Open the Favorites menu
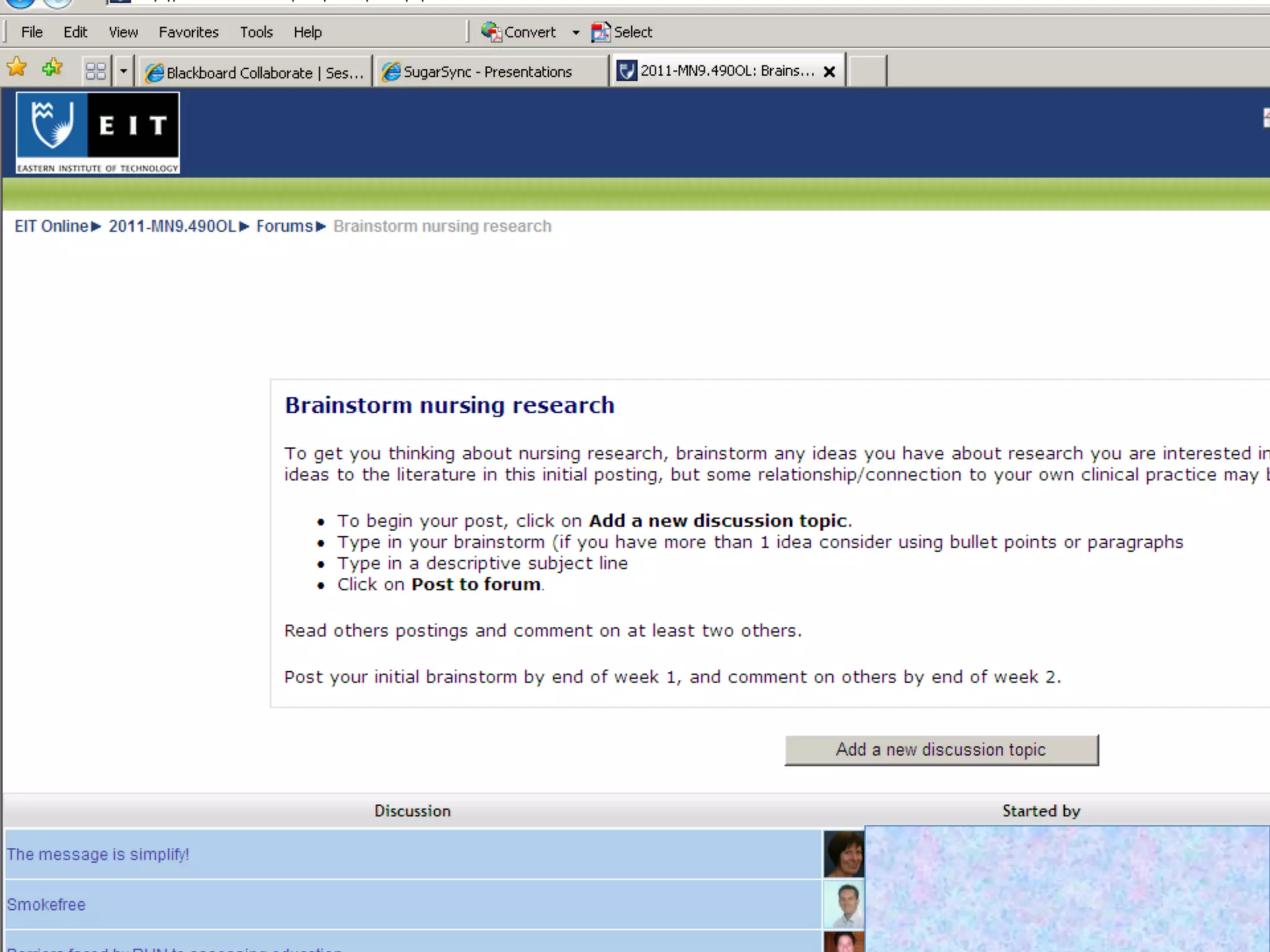The image size is (1270, 952). (189, 32)
